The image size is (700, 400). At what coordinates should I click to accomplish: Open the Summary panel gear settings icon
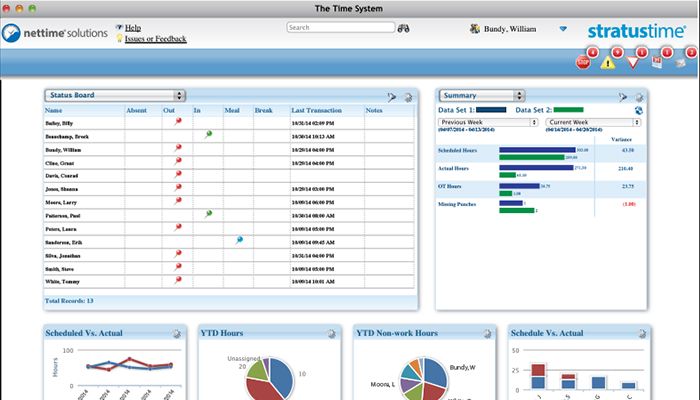point(639,97)
